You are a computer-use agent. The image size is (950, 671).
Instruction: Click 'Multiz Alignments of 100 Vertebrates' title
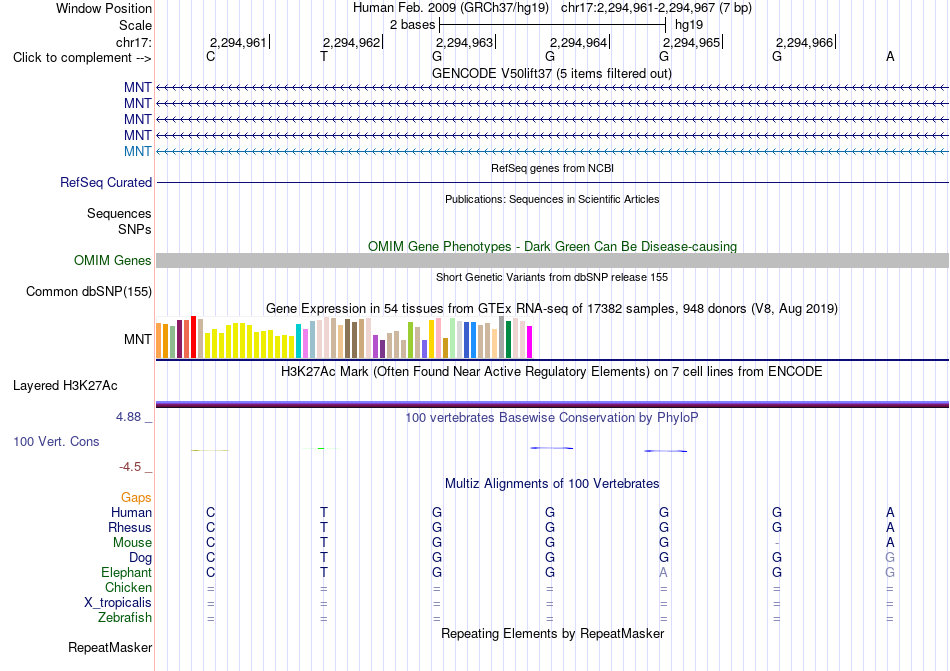coord(552,483)
